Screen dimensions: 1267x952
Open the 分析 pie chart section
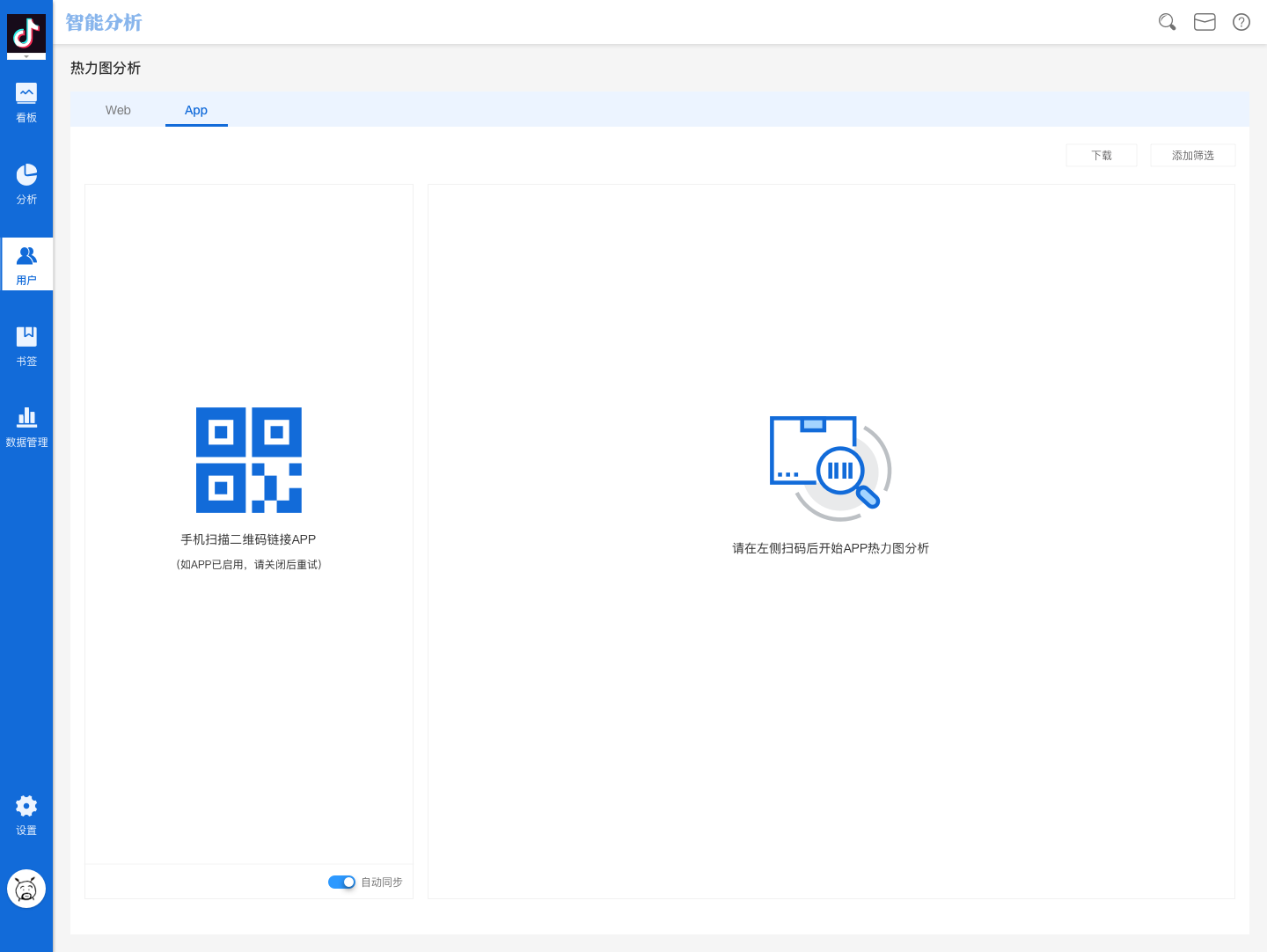pyautogui.click(x=26, y=184)
